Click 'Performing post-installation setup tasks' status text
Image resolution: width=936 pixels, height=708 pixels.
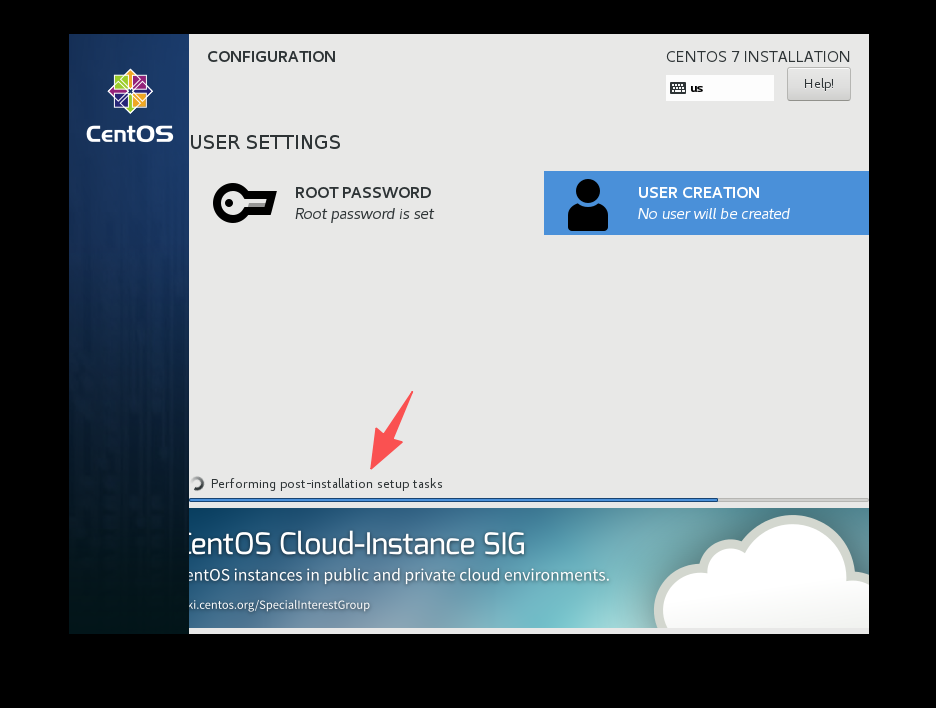327,484
